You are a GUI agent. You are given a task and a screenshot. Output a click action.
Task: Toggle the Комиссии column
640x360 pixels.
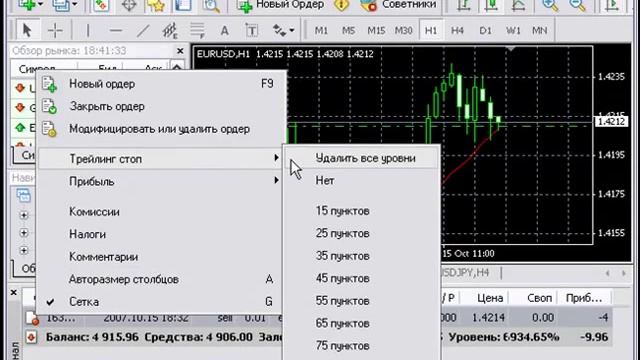pyautogui.click(x=159, y=212)
